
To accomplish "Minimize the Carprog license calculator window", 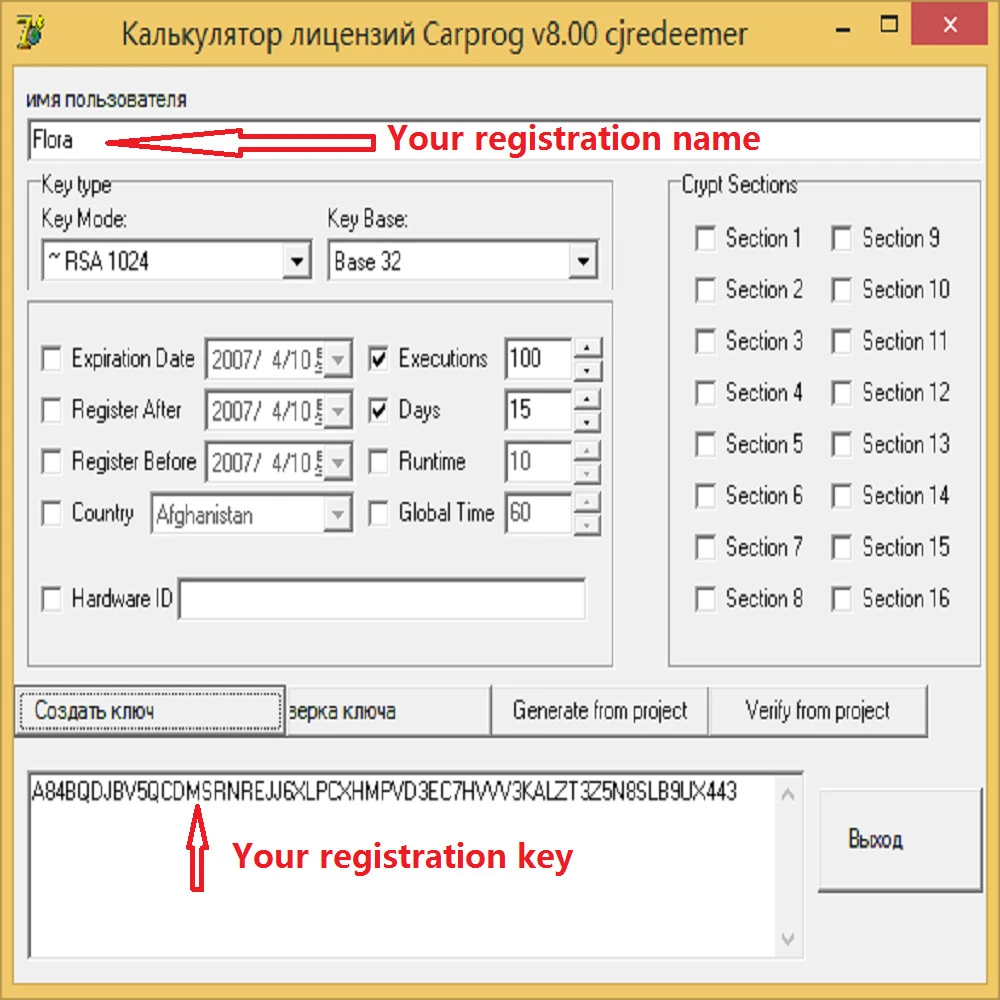I will (x=843, y=28).
